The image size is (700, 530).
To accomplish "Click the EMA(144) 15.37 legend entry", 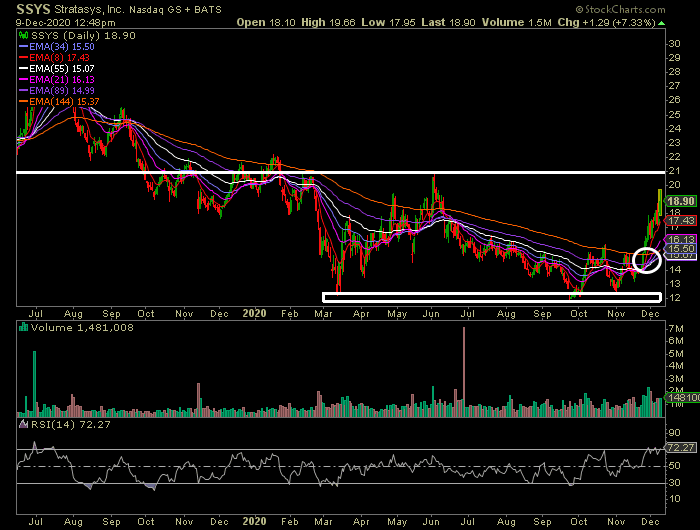I will click(64, 102).
